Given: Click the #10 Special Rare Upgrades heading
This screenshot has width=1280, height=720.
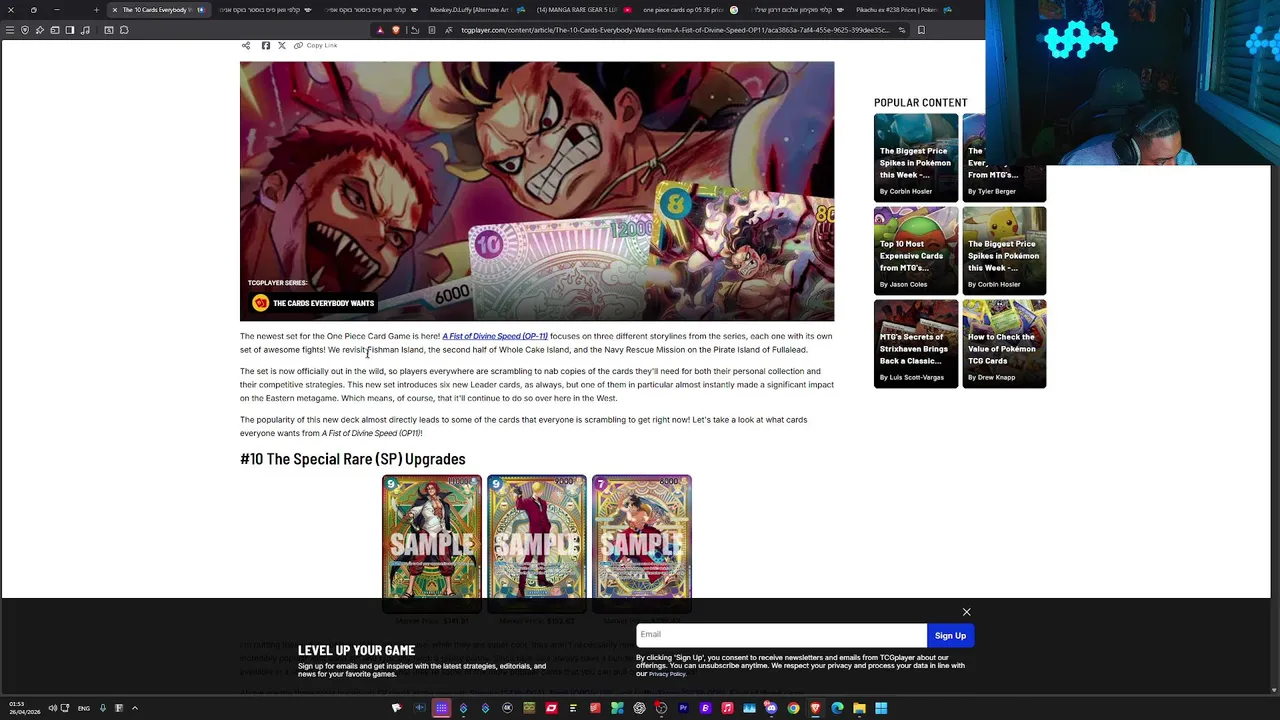Looking at the screenshot, I should tap(352, 459).
